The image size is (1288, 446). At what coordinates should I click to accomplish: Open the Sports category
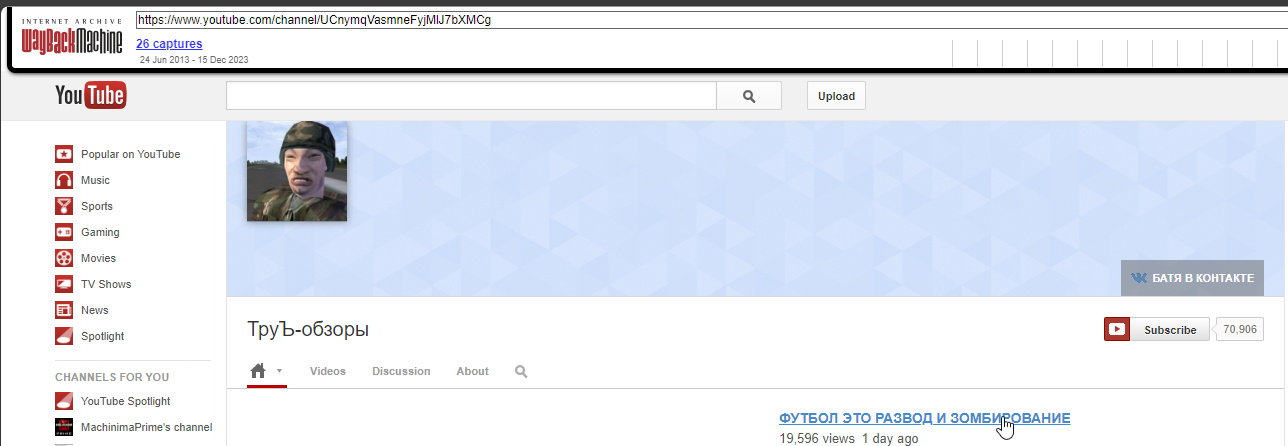97,206
